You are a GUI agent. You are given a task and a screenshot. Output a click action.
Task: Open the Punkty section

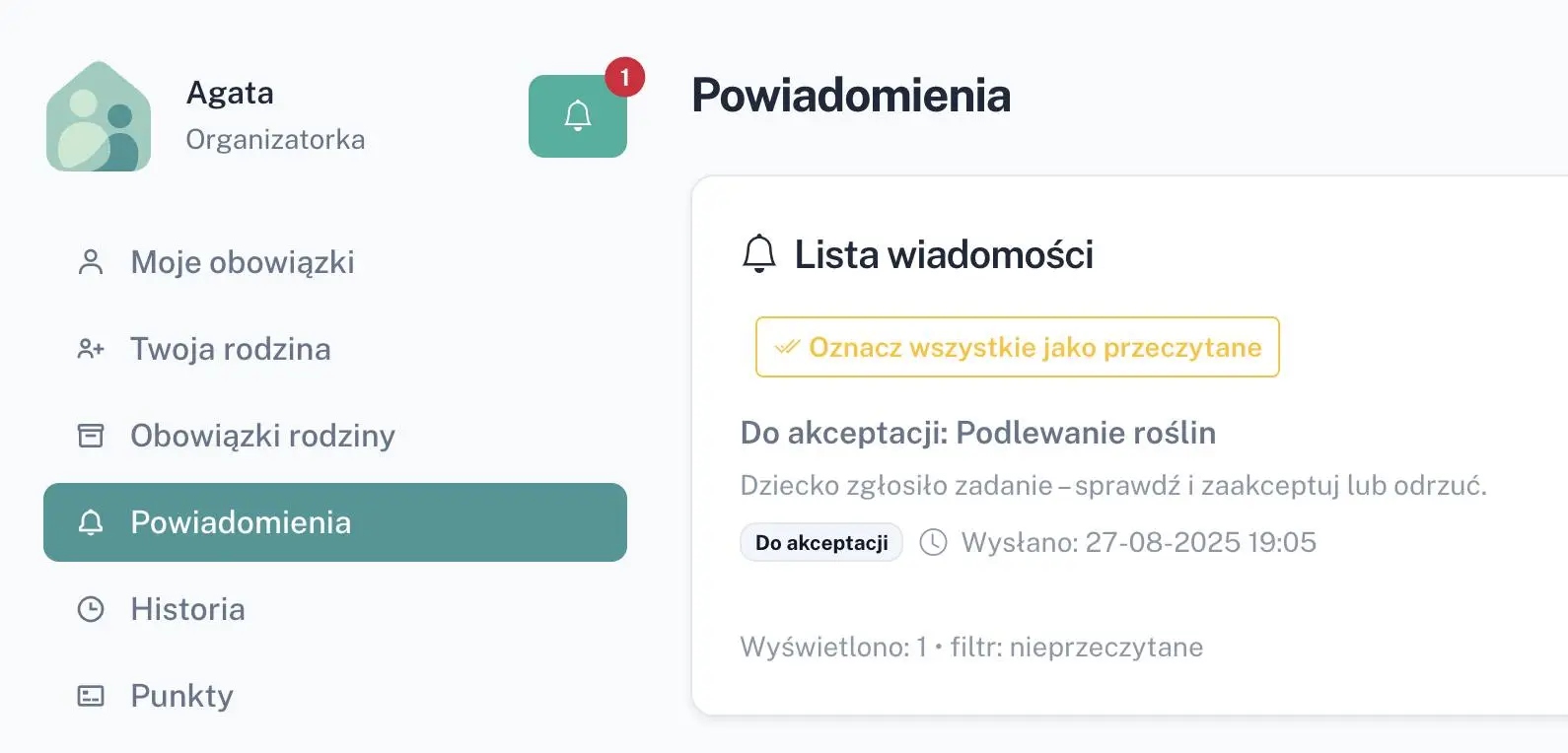click(x=181, y=696)
